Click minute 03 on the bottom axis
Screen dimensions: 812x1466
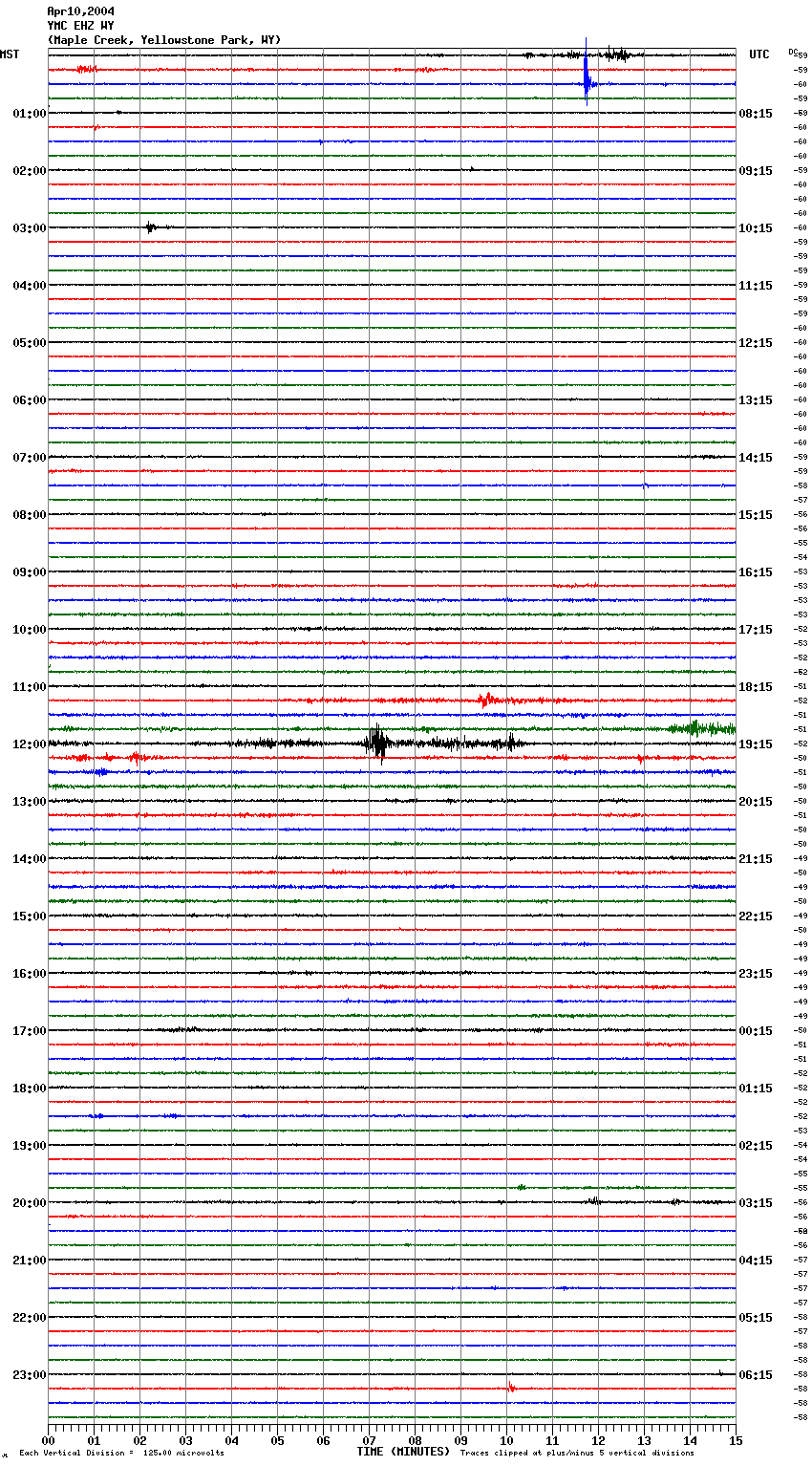tap(185, 1440)
